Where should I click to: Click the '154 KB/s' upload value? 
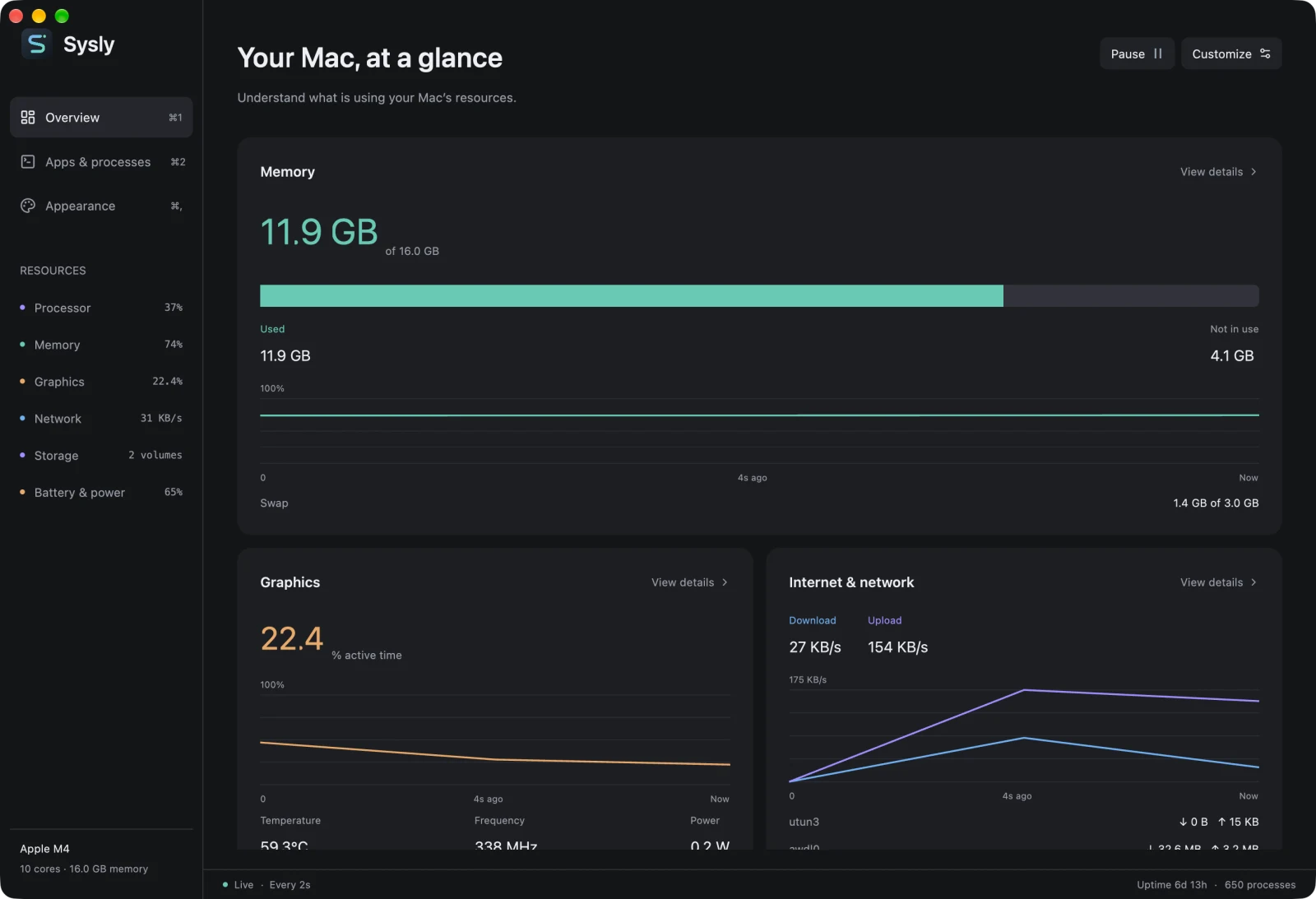click(x=897, y=647)
